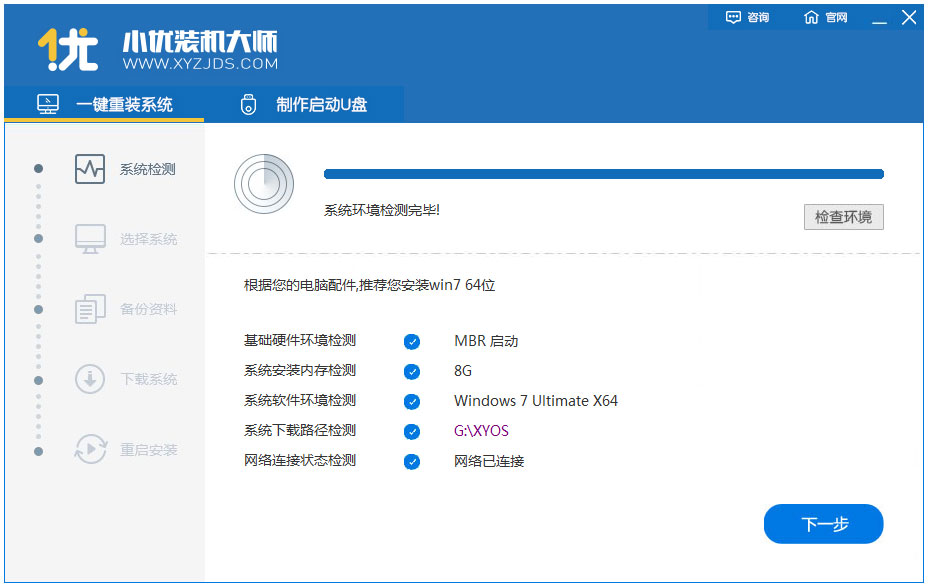Viewport: 929px width, 586px height.
Task: Click the backup data documents icon
Action: [90, 309]
